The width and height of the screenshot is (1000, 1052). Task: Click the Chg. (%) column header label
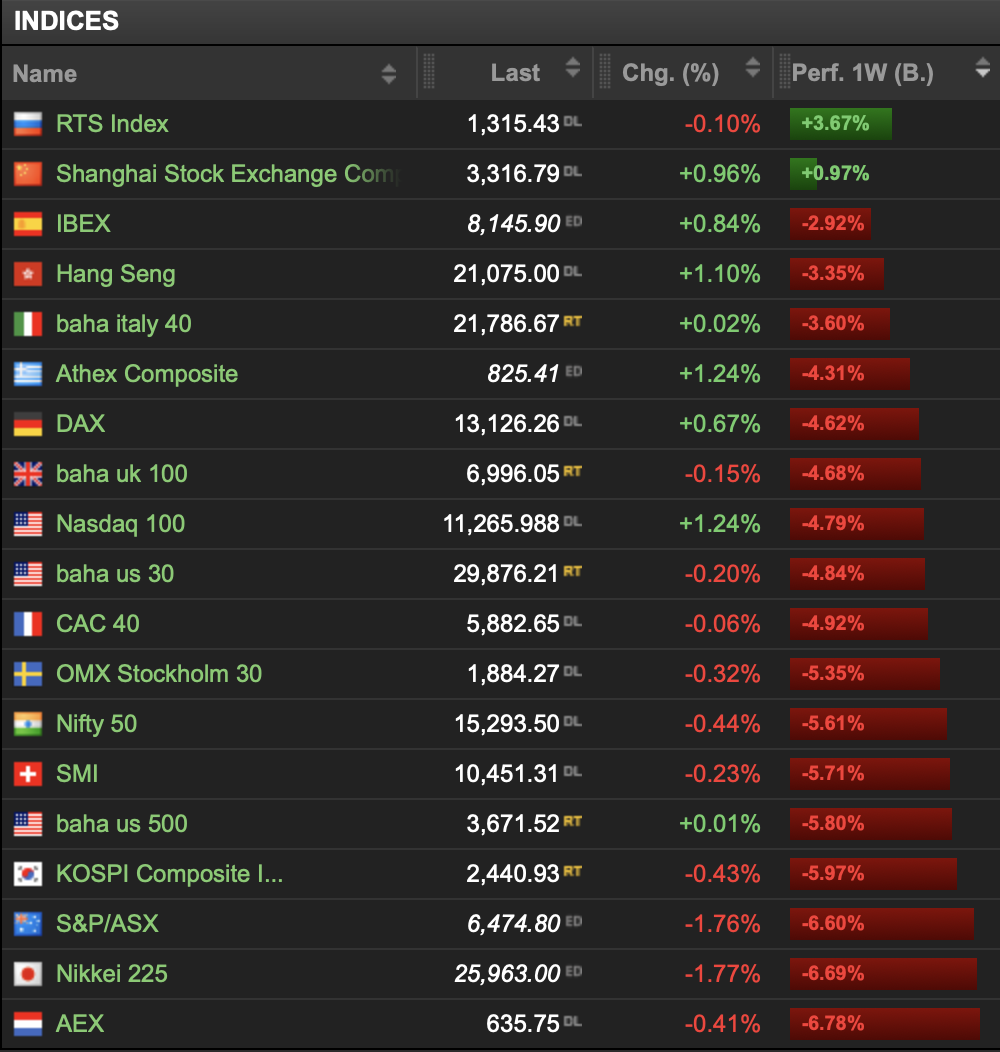tap(670, 72)
